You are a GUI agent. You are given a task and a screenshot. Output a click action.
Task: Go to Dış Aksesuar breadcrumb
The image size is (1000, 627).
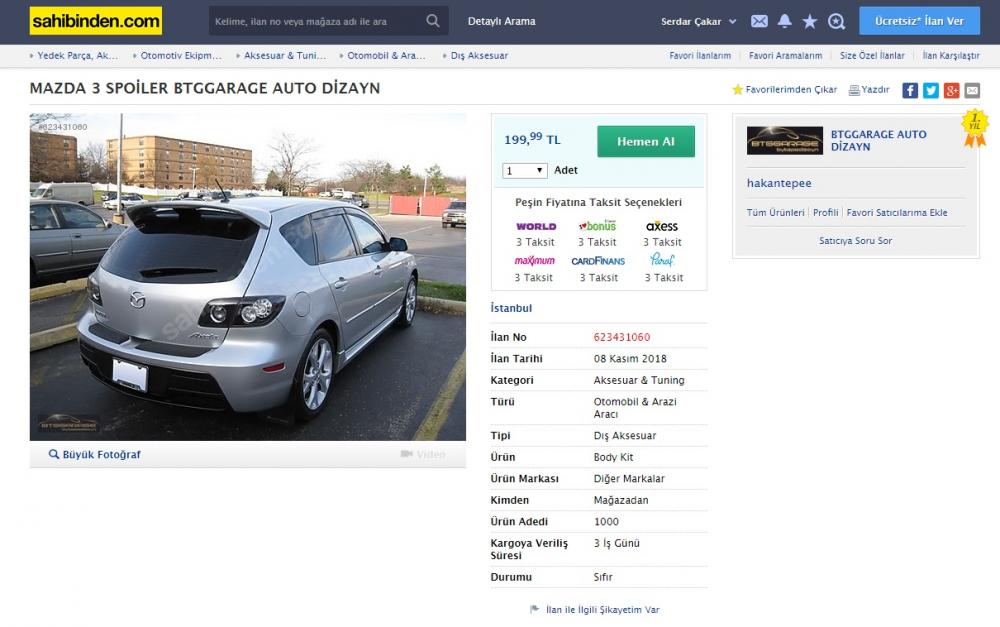click(480, 55)
